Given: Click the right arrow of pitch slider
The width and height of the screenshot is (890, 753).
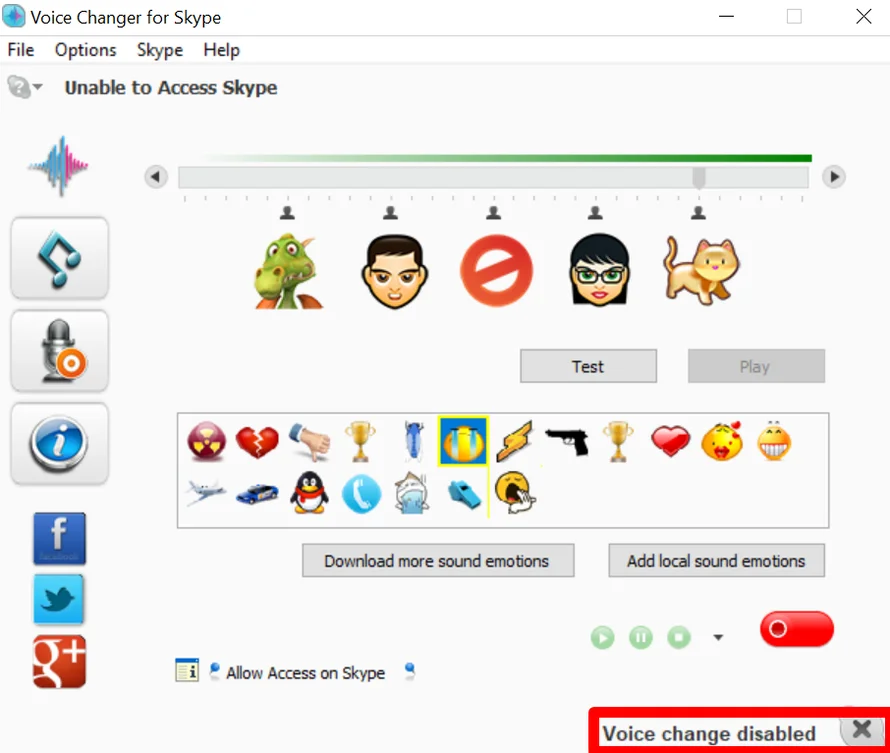Looking at the screenshot, I should (x=834, y=176).
